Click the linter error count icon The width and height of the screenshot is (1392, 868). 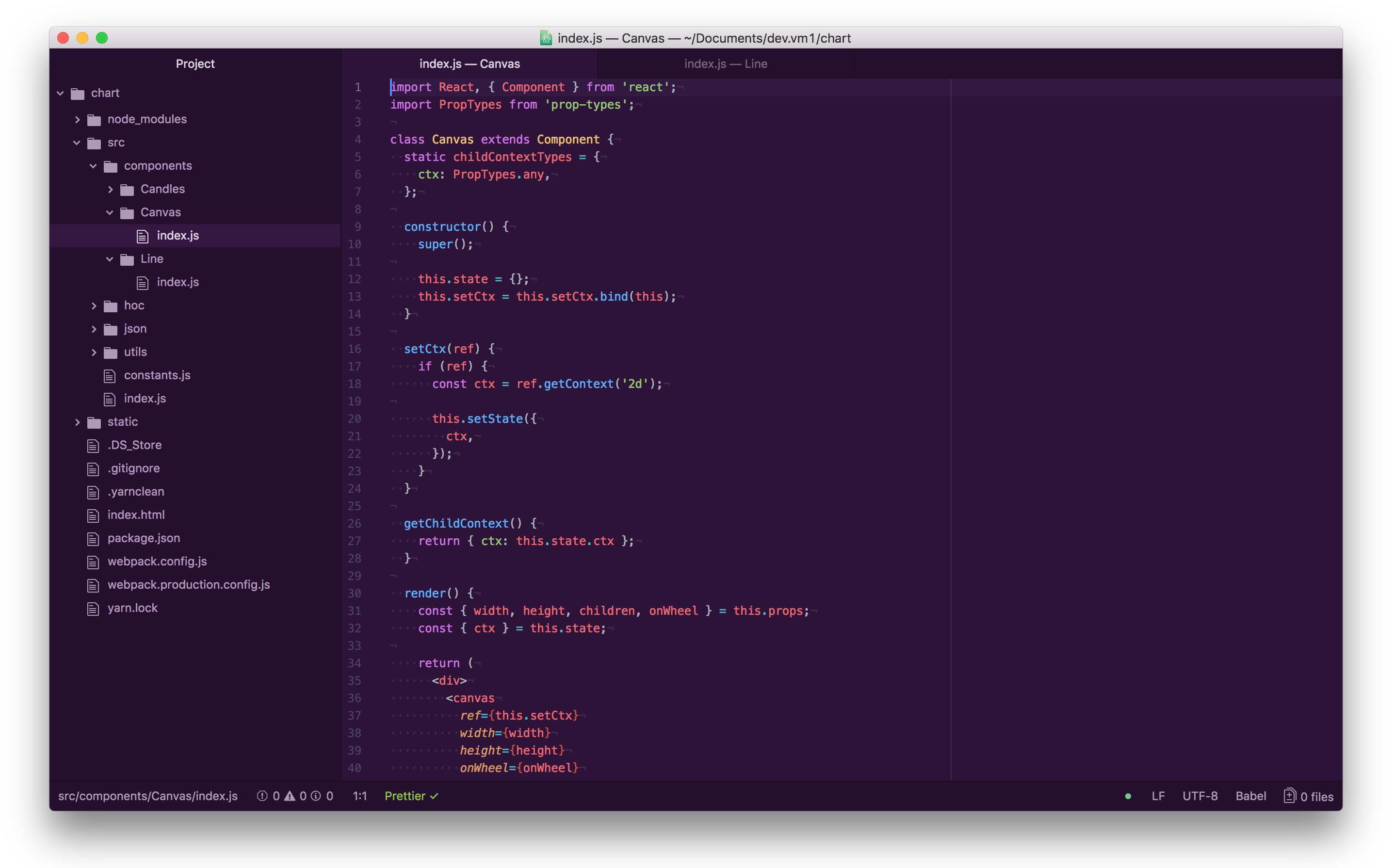coord(262,796)
